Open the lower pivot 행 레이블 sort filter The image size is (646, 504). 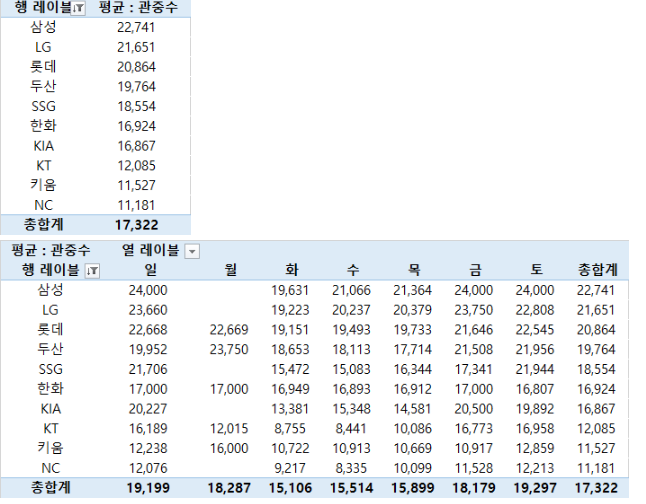coord(92,271)
